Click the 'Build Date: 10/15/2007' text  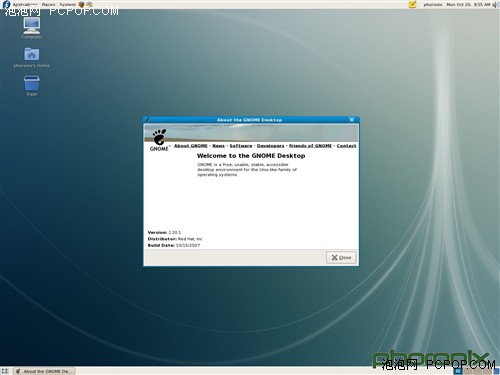[x=174, y=245]
